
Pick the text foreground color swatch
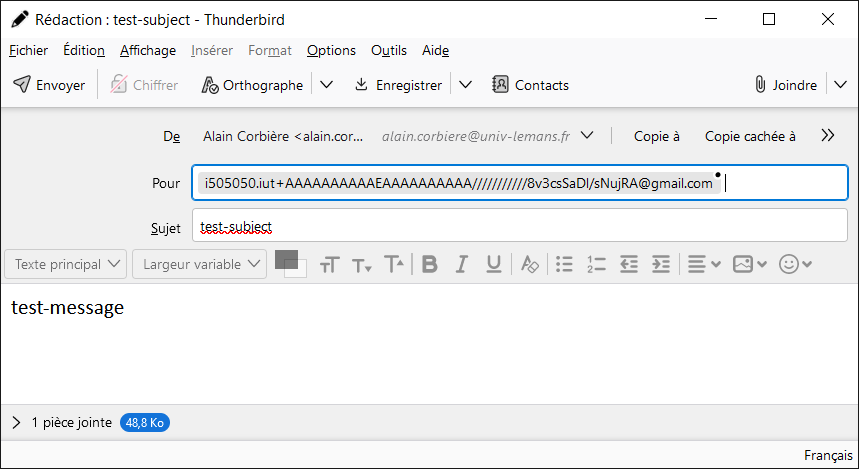pyautogui.click(x=285, y=259)
